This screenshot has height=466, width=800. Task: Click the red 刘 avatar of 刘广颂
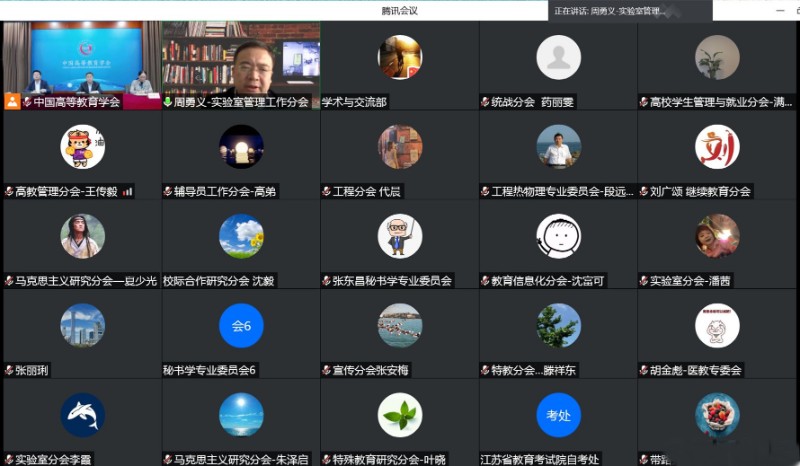coord(717,147)
